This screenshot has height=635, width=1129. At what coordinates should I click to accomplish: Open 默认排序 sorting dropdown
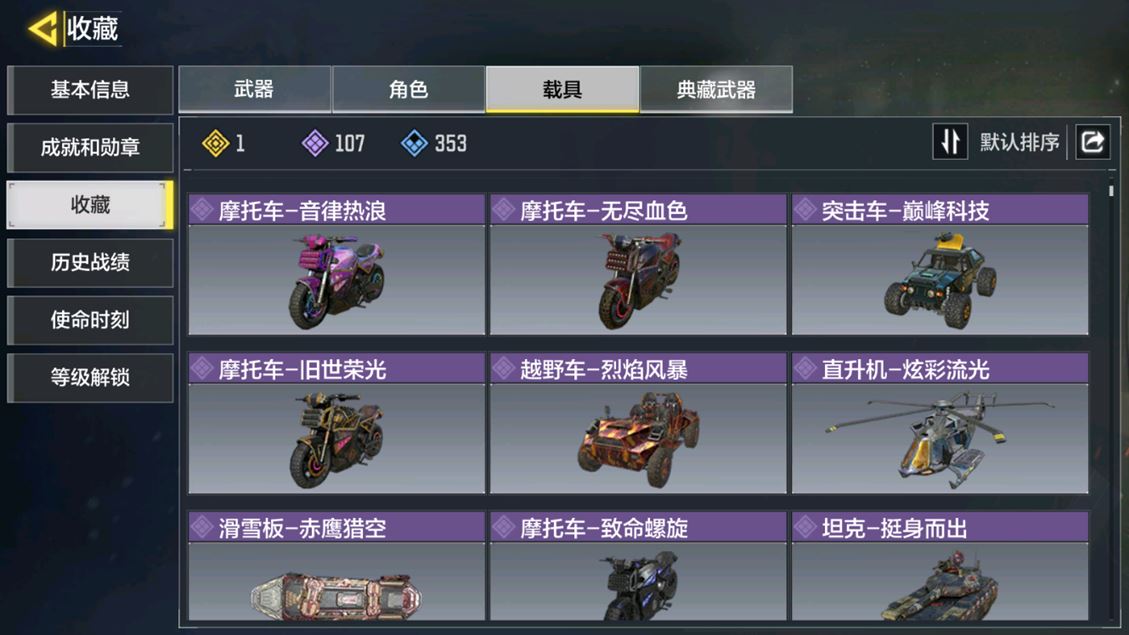(x=1019, y=143)
